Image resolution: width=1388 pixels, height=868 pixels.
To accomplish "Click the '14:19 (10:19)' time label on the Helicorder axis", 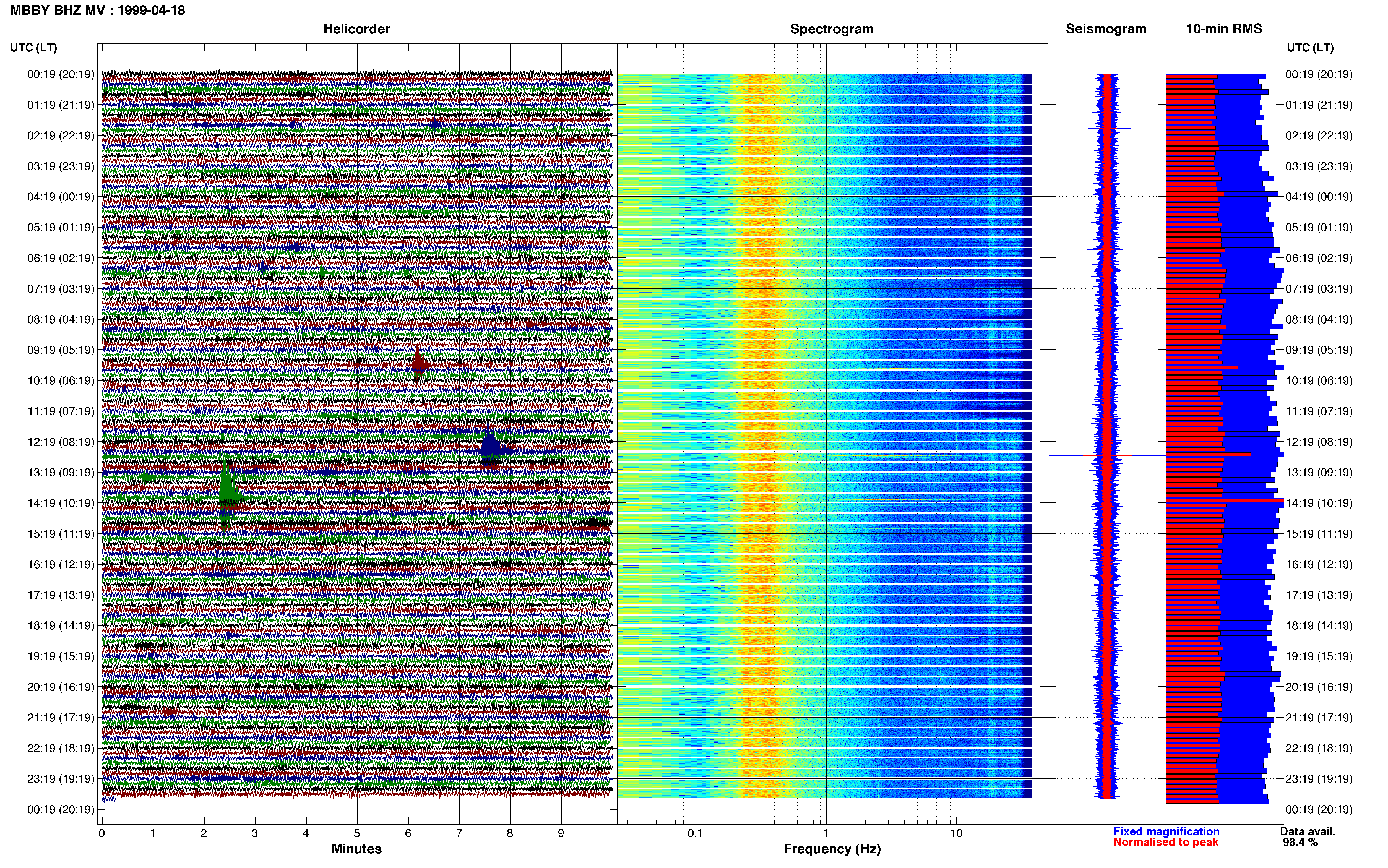I will point(61,503).
